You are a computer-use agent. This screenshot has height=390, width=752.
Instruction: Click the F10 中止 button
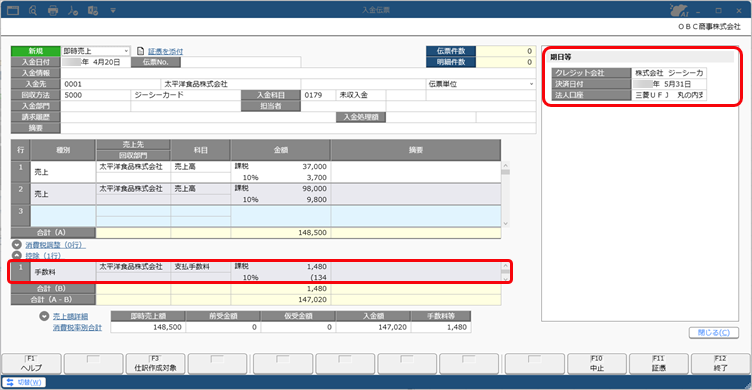coord(597,364)
